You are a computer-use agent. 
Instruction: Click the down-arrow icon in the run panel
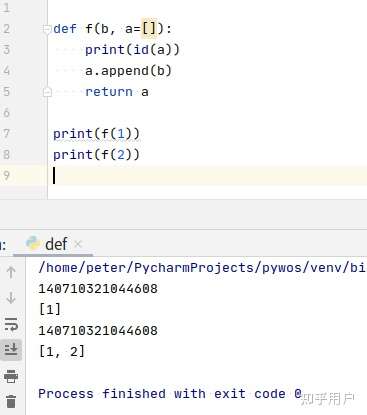(11, 297)
